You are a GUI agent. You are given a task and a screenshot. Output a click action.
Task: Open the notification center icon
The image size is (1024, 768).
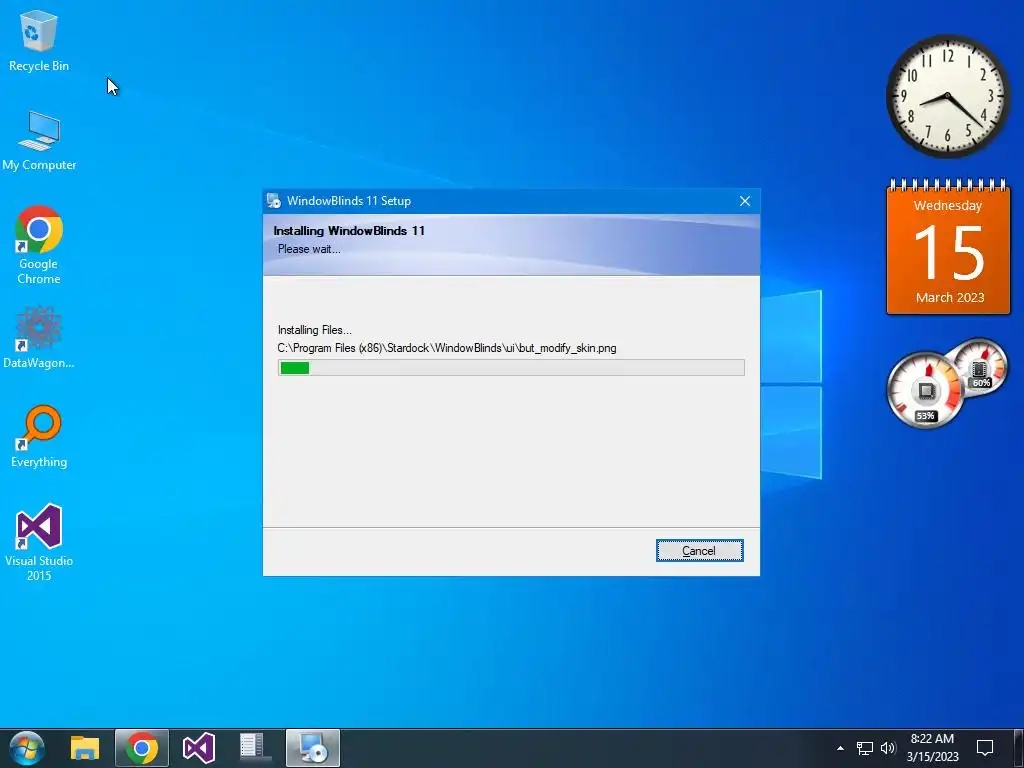985,748
